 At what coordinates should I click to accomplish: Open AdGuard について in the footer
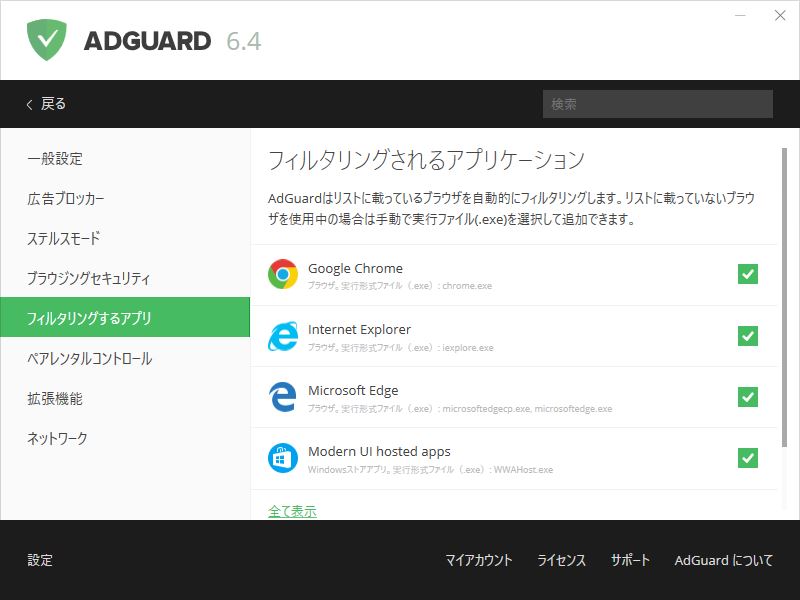[723, 560]
